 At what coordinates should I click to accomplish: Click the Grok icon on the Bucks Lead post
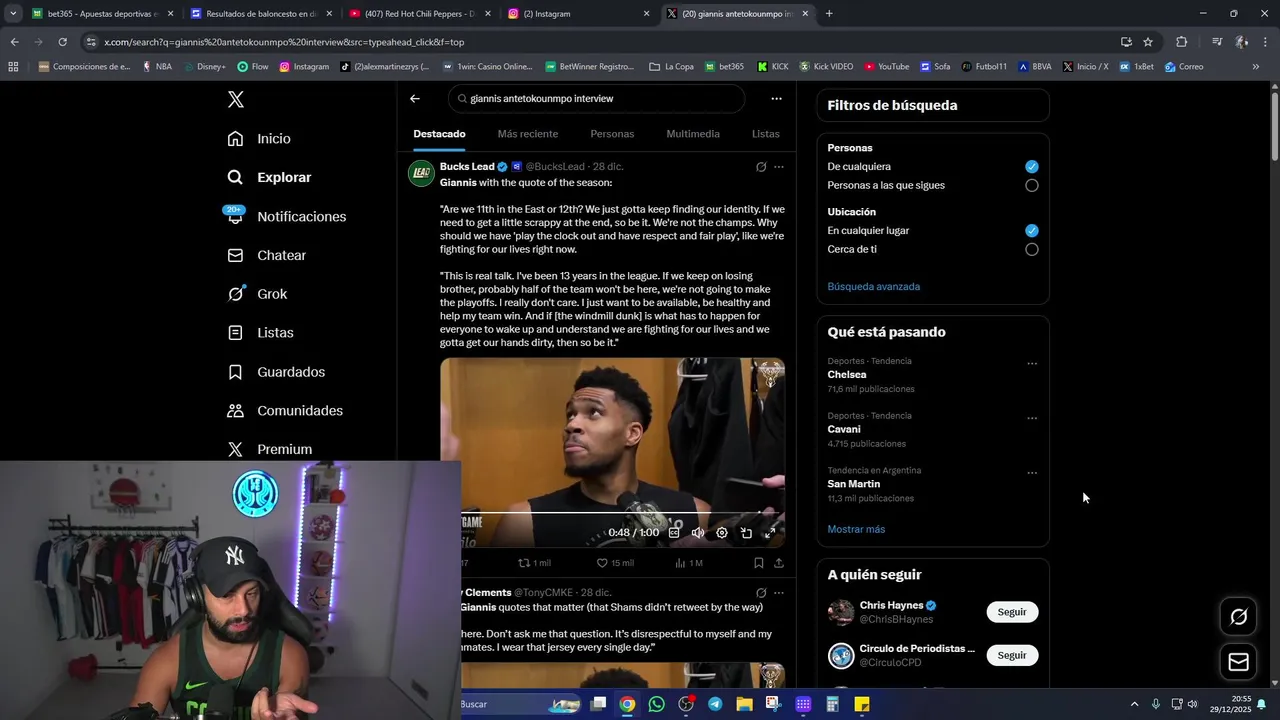[761, 167]
